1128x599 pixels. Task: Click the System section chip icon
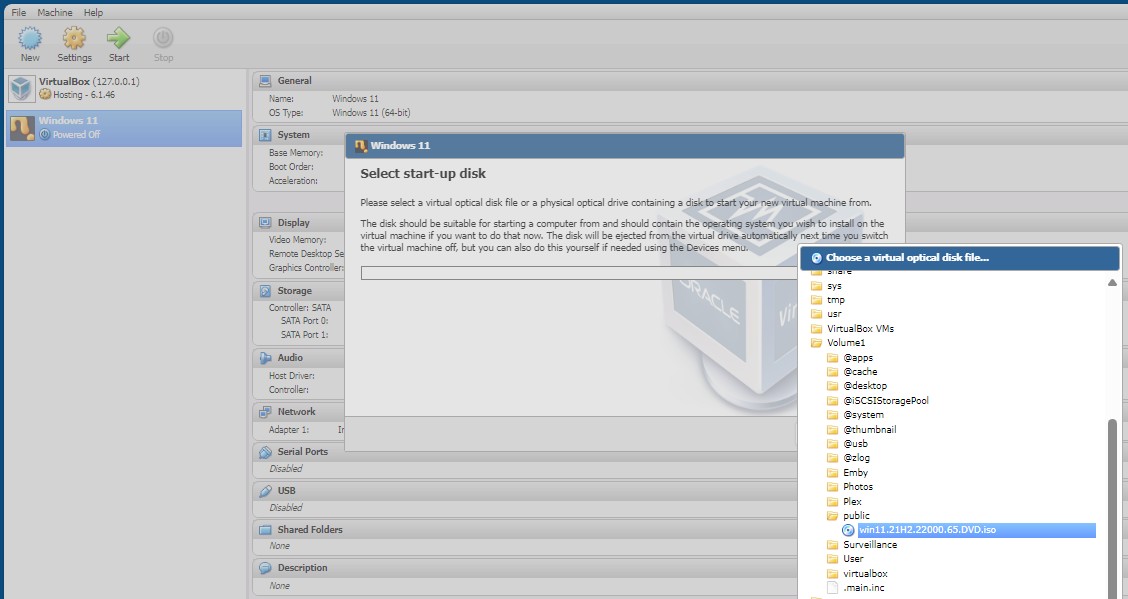[x=265, y=134]
